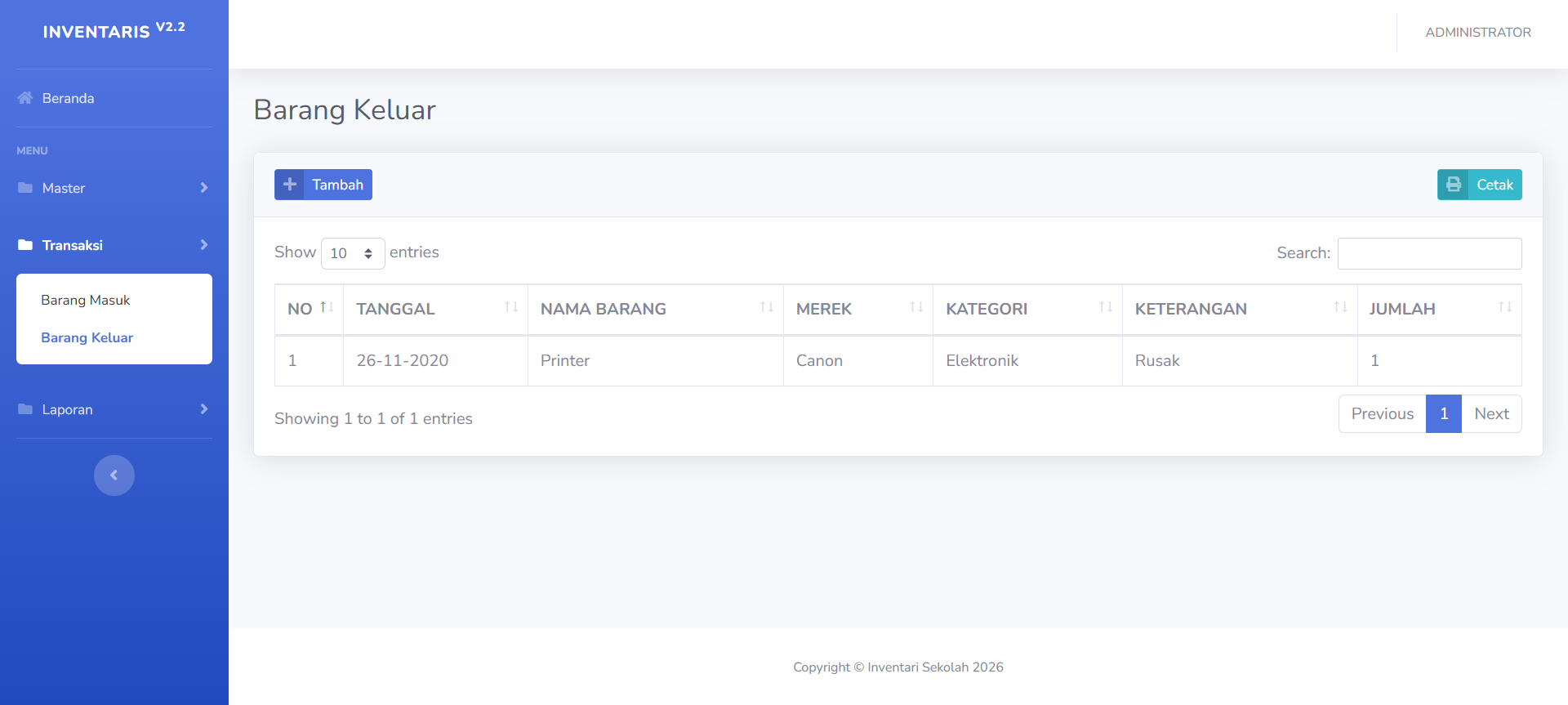Click the Laporan folder icon
Image resolution: width=1568 pixels, height=705 pixels.
coord(25,409)
